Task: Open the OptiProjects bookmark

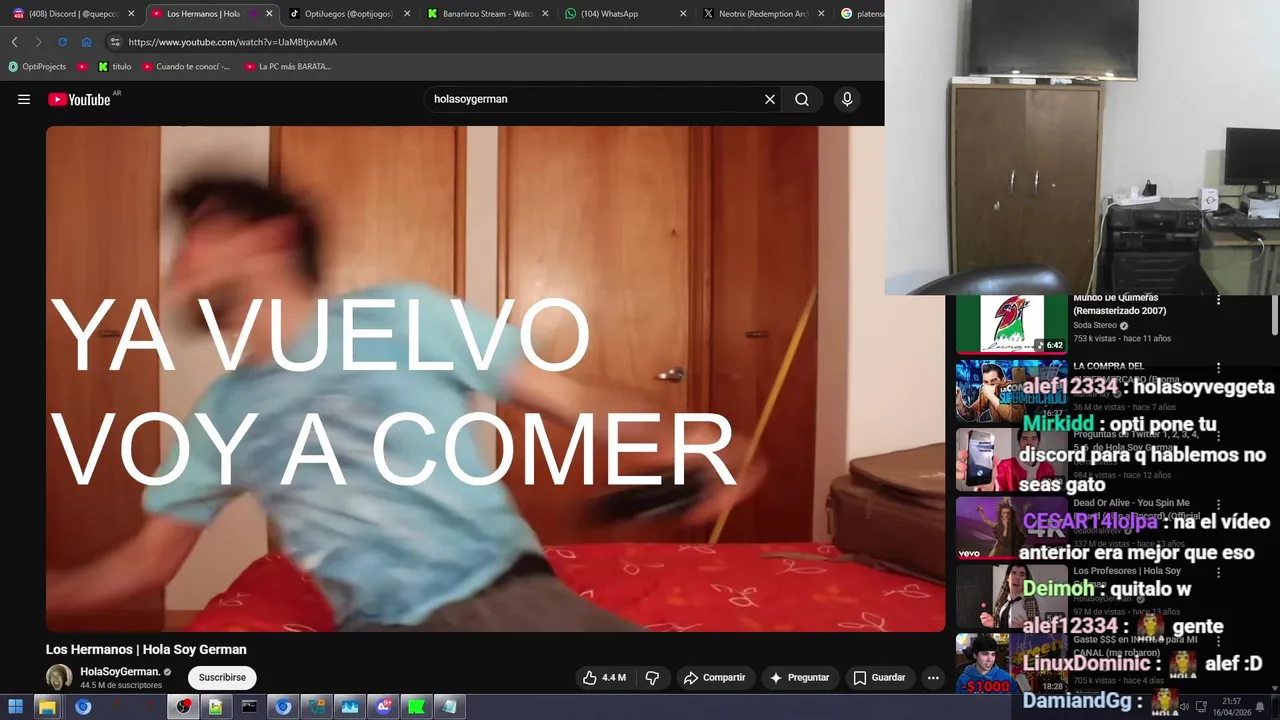Action: tap(37, 67)
